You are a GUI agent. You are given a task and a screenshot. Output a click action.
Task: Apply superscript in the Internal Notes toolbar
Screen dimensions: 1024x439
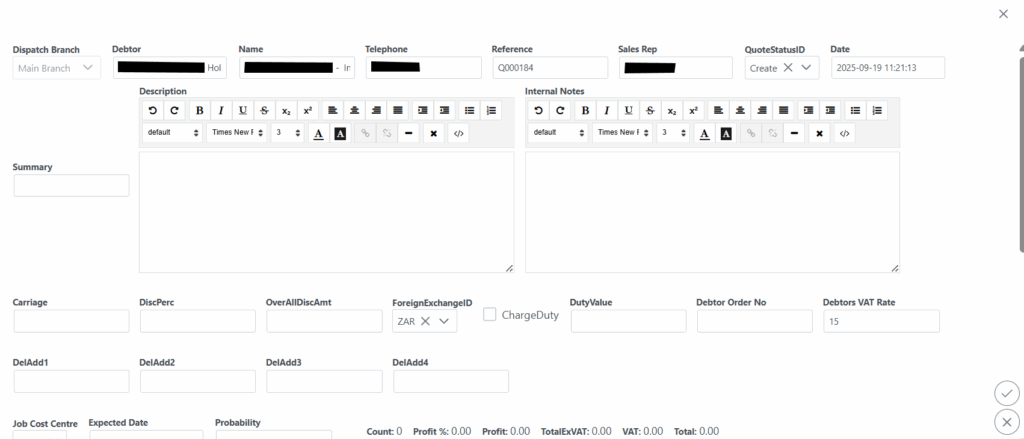(693, 110)
